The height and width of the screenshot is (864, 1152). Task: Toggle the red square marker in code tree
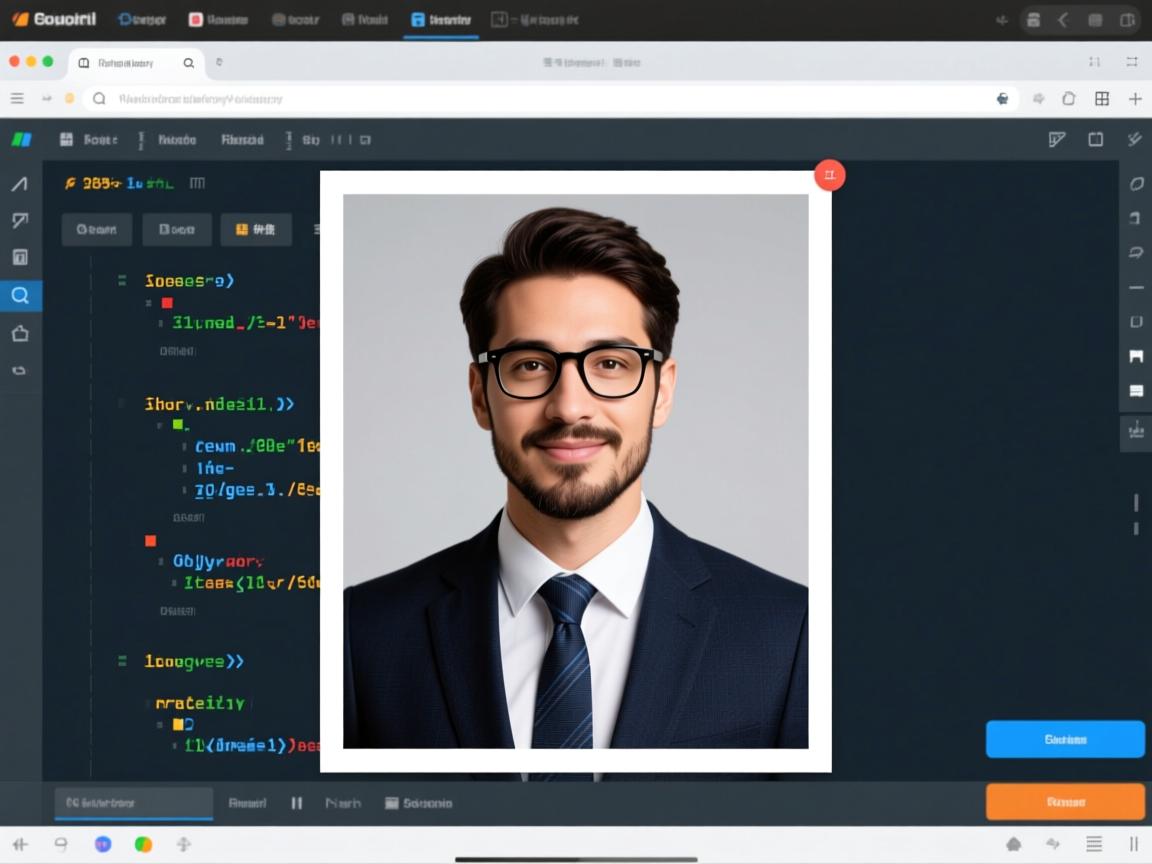(x=167, y=303)
